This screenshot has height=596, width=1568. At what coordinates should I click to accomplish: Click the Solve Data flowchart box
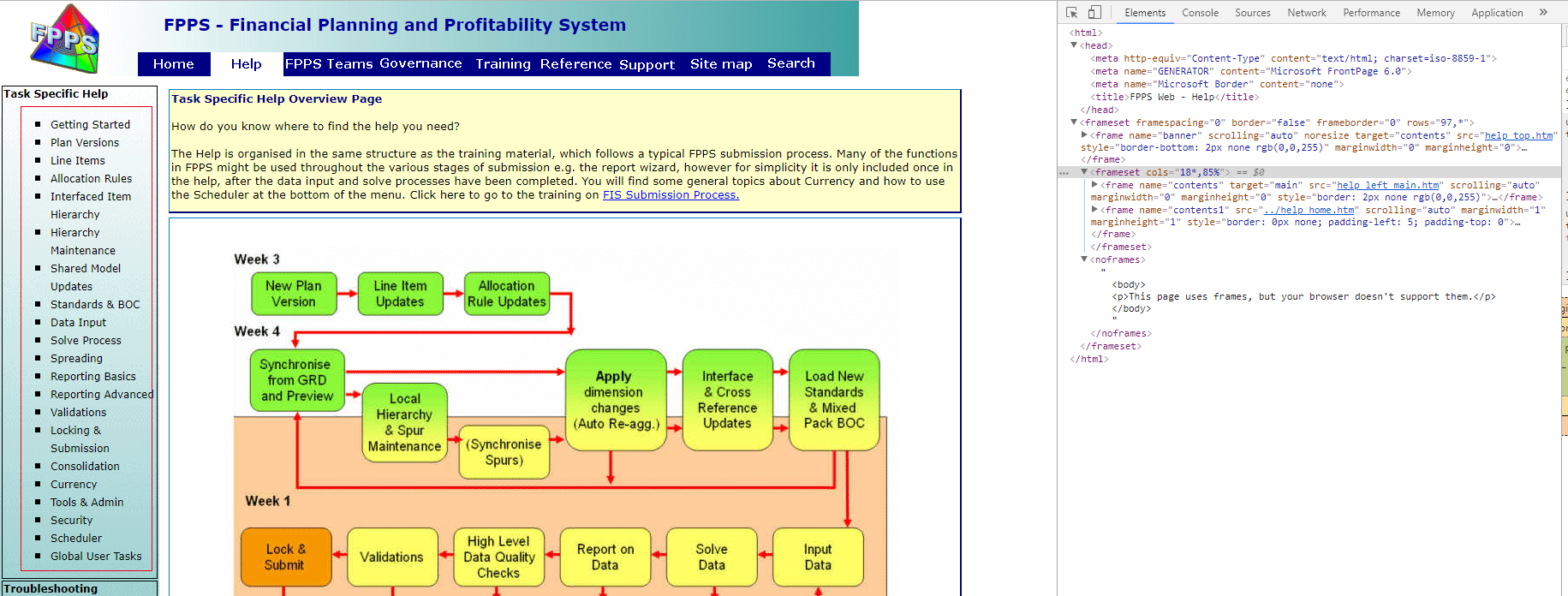point(711,557)
